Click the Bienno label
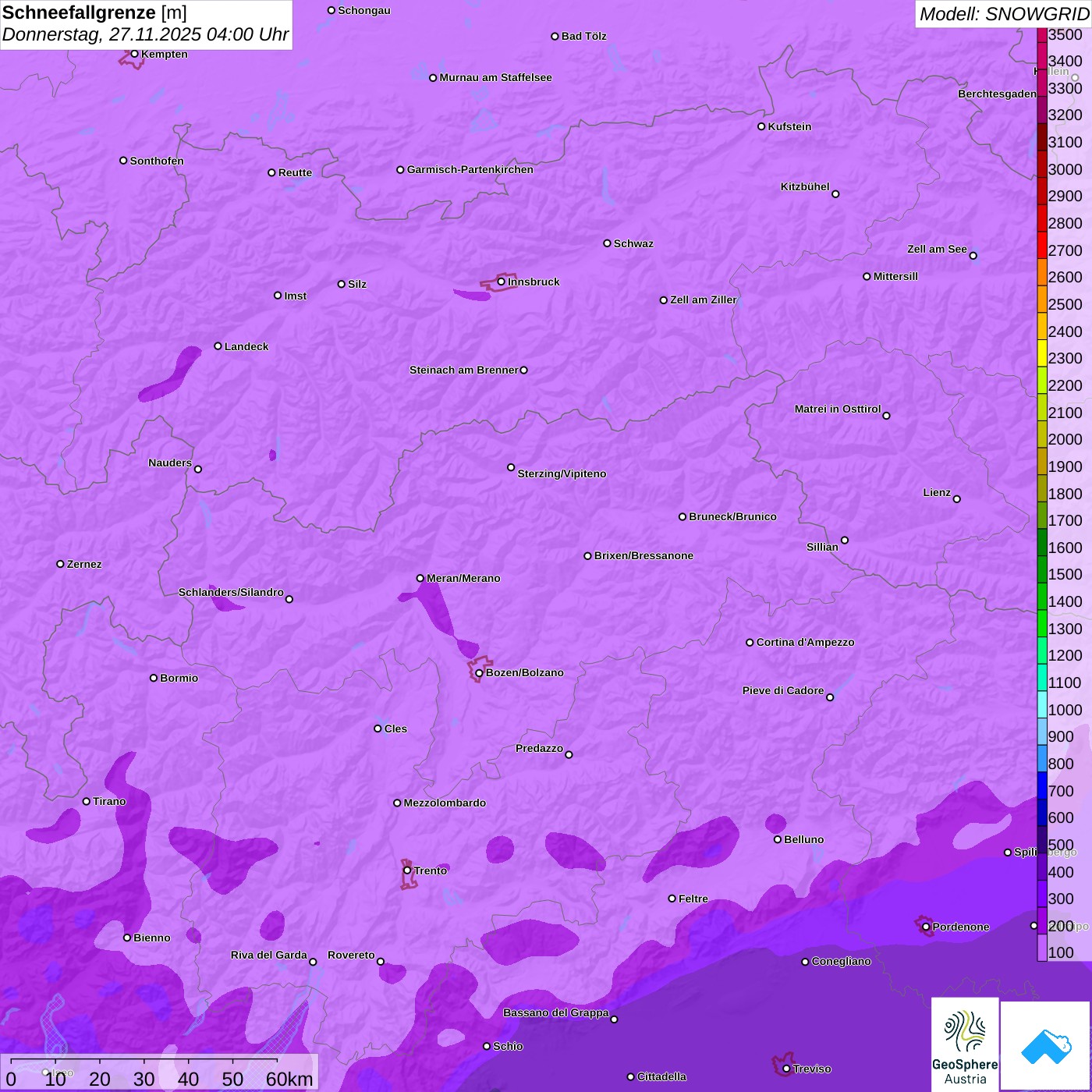This screenshot has width=1092, height=1092. tap(151, 938)
